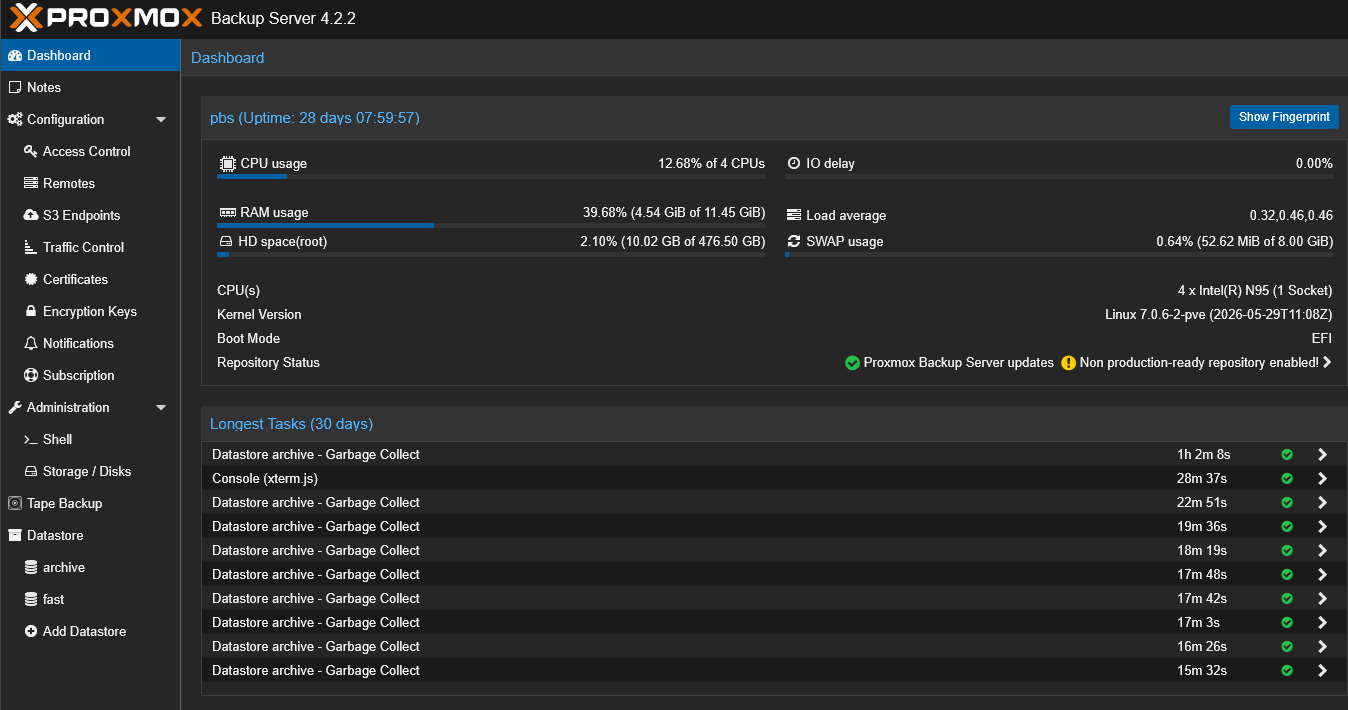Select Add Datastore

pos(90,632)
